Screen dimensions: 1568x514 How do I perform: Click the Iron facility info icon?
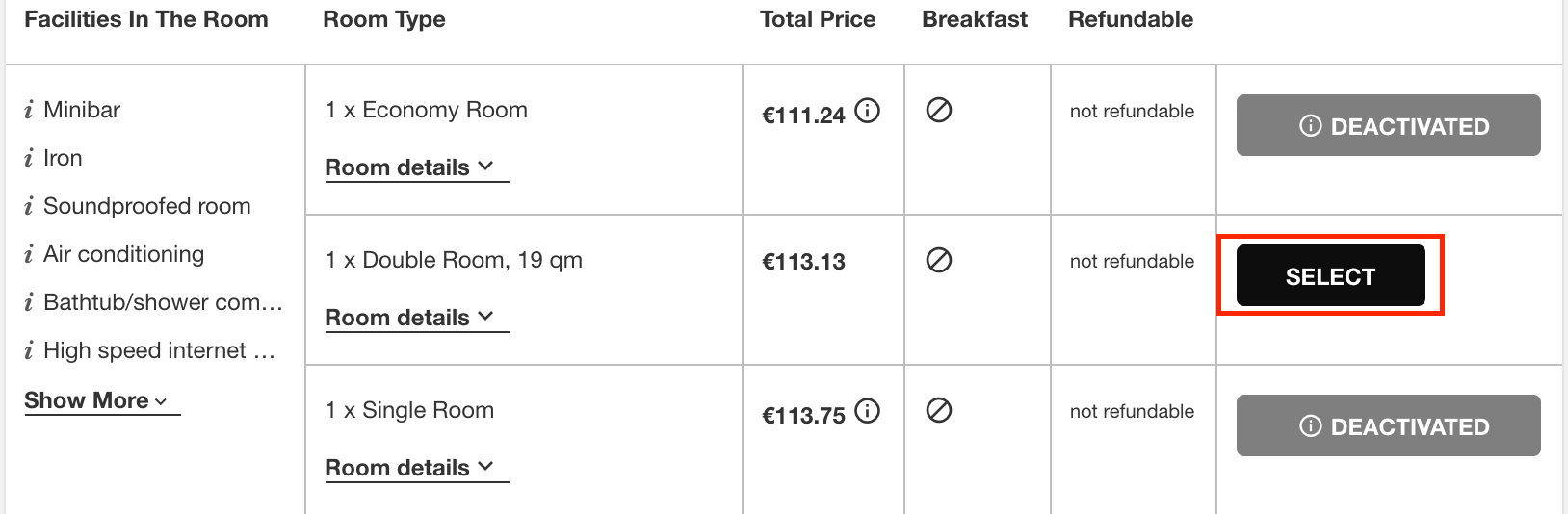tap(29, 158)
